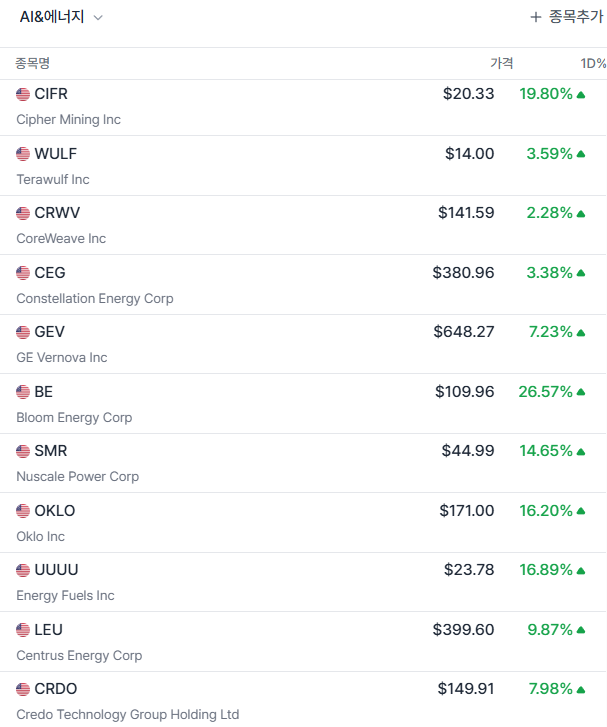Click the $648.27 price of GE Vernova

pyautogui.click(x=463, y=332)
